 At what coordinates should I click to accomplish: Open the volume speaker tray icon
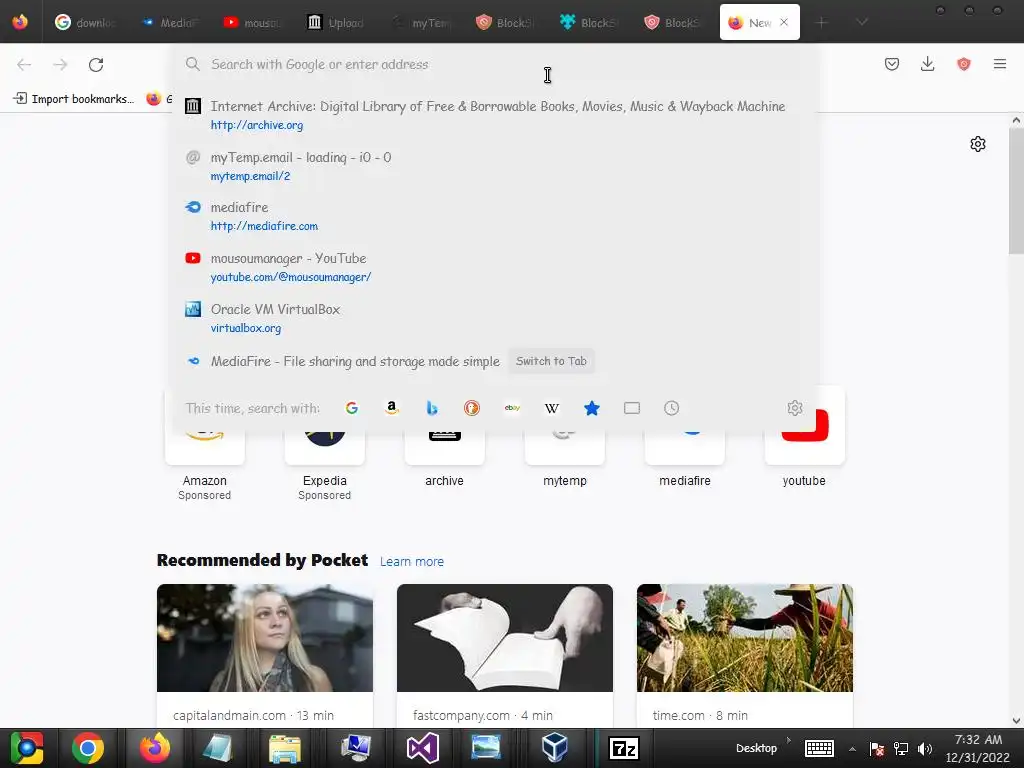coord(924,749)
